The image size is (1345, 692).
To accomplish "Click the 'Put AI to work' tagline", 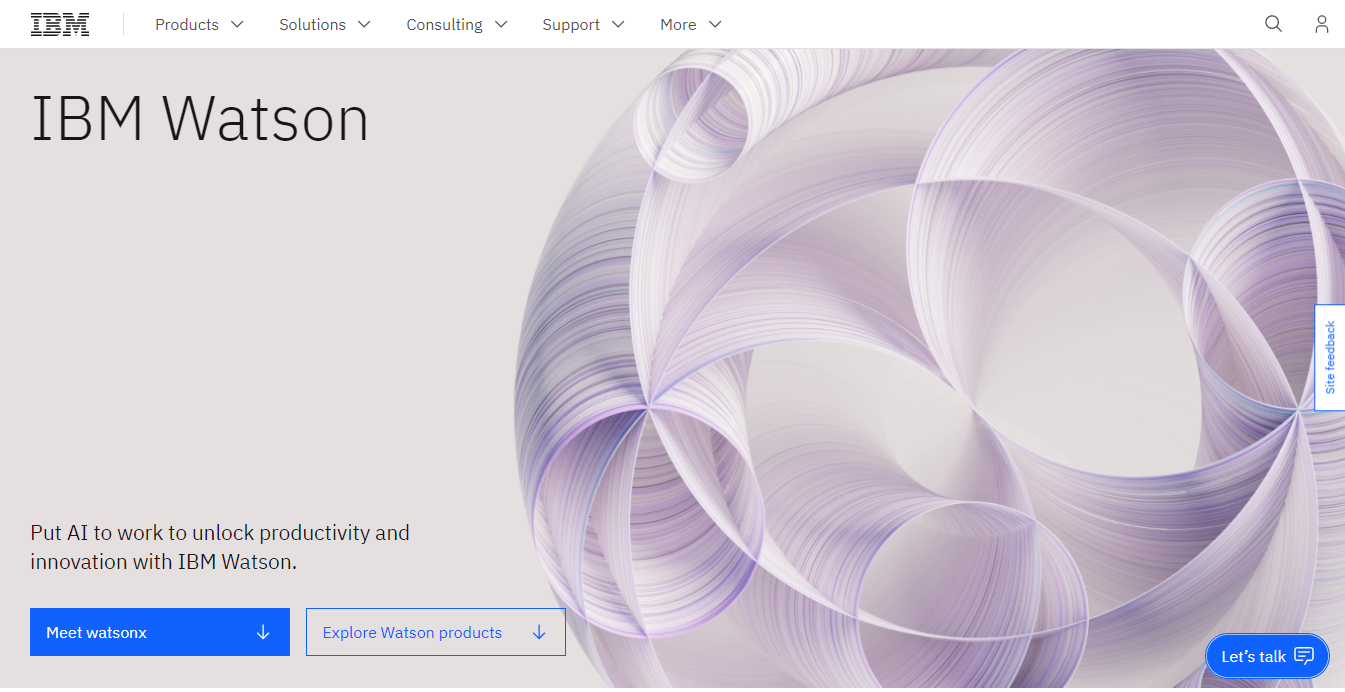I will (220, 547).
